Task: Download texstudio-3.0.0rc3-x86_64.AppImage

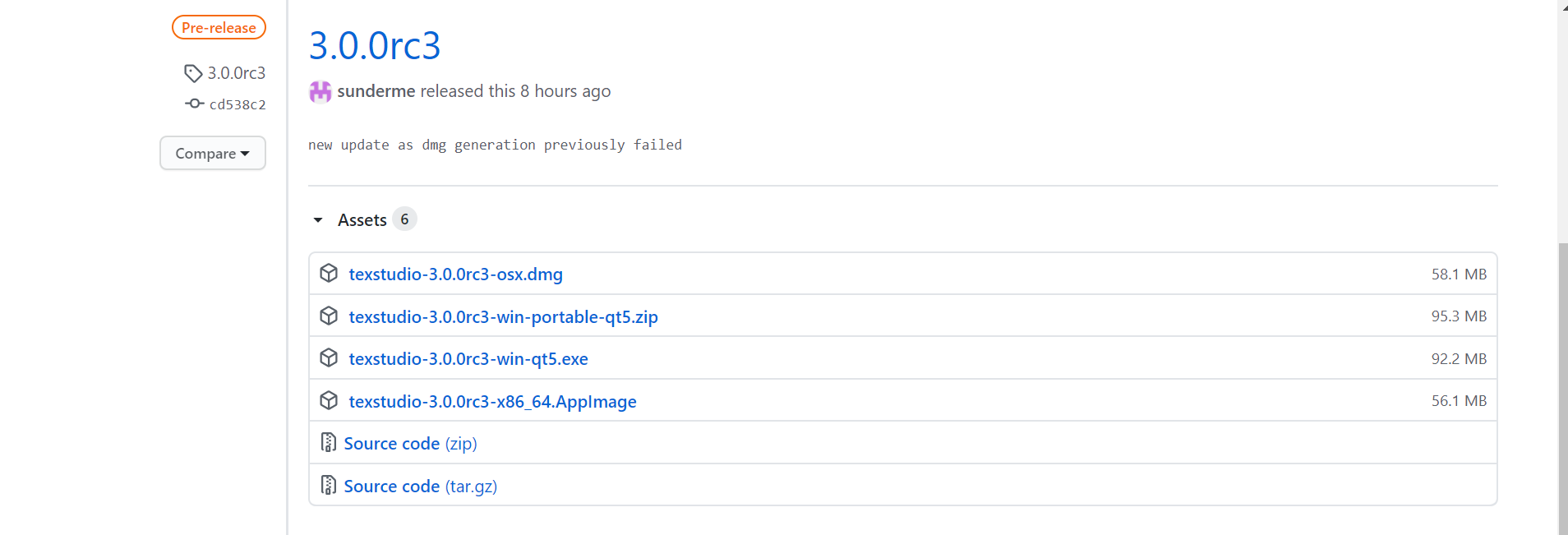Action: [x=492, y=402]
